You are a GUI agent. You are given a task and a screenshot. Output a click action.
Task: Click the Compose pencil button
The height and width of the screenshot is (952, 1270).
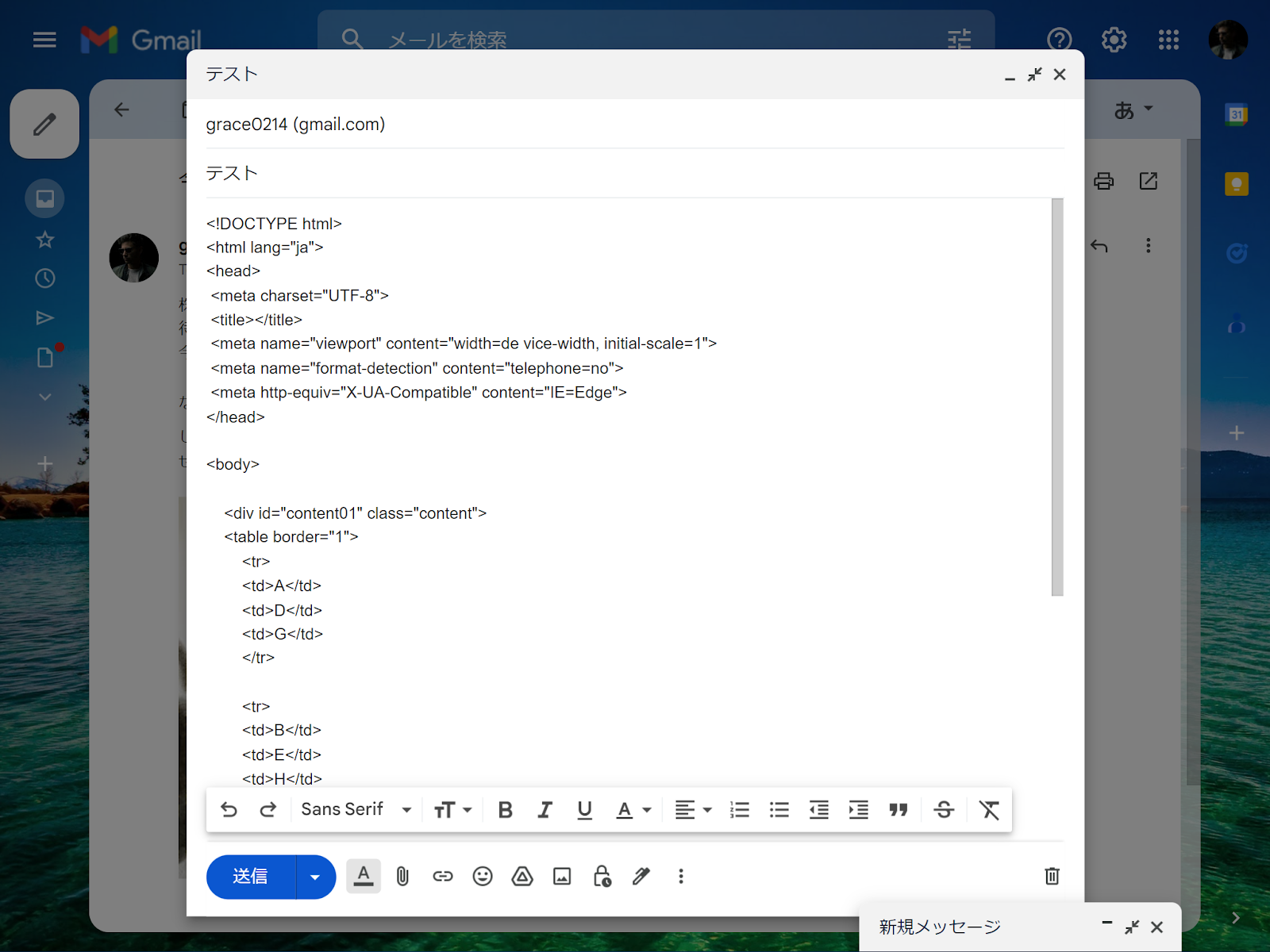pos(44,125)
